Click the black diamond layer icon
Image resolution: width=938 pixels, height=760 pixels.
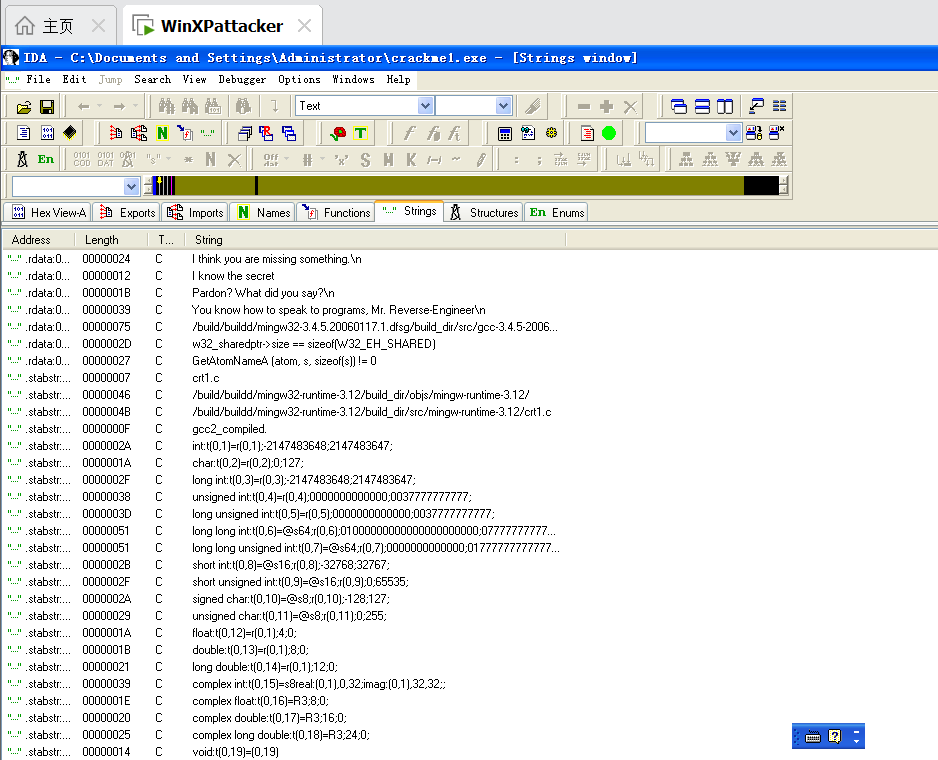(70, 133)
